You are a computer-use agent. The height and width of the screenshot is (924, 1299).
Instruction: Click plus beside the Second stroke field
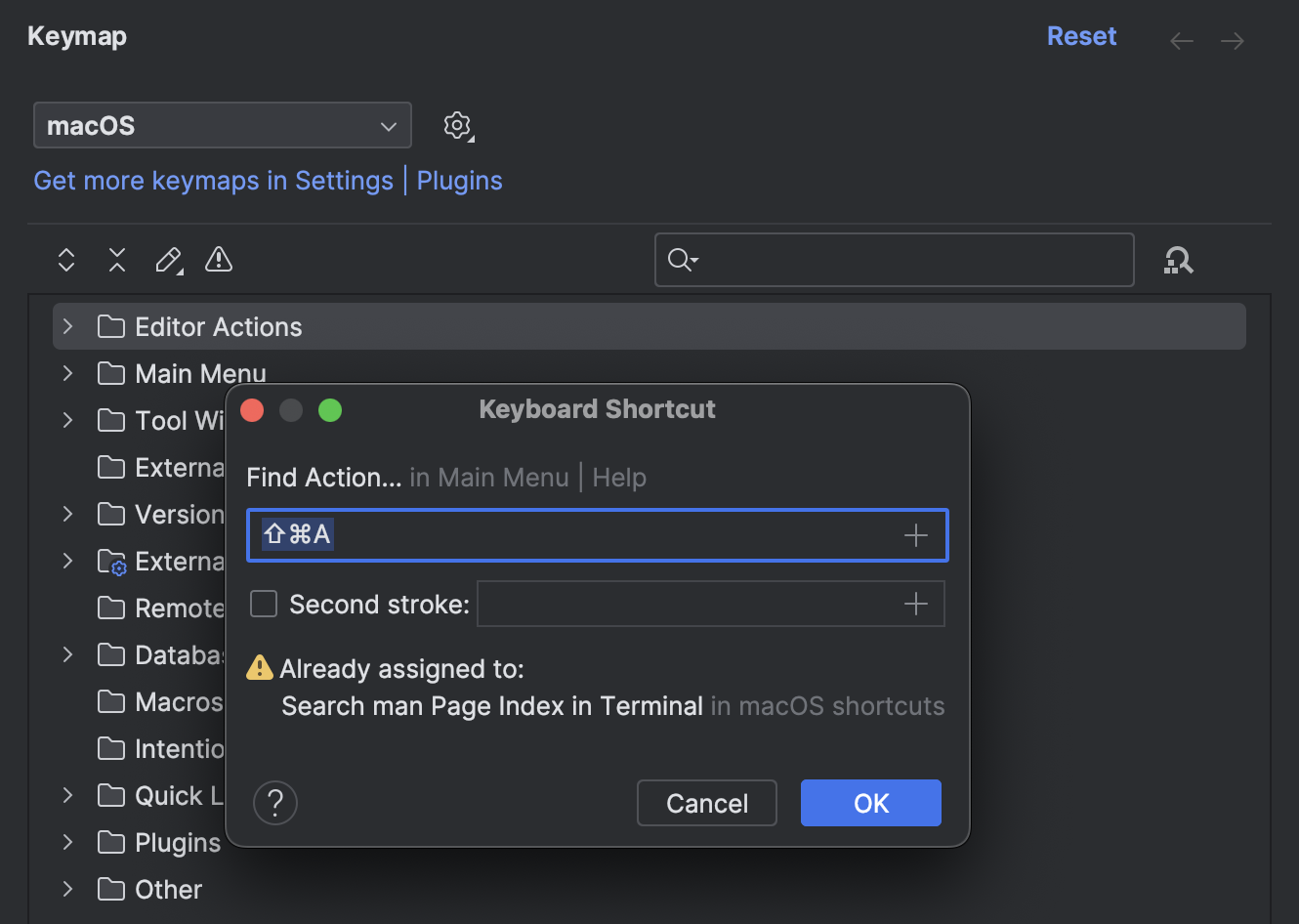915,604
